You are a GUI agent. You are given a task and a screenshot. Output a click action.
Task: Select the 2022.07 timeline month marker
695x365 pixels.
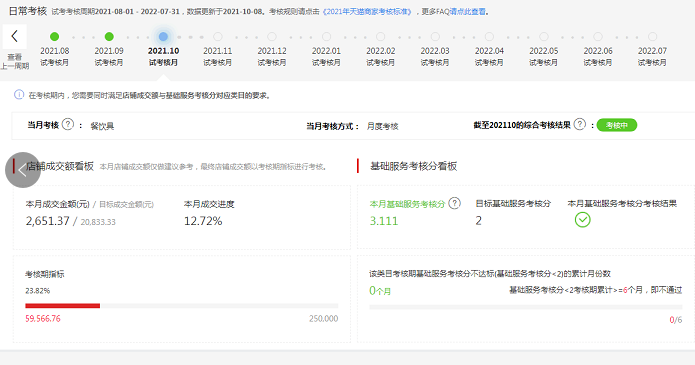coord(652,37)
